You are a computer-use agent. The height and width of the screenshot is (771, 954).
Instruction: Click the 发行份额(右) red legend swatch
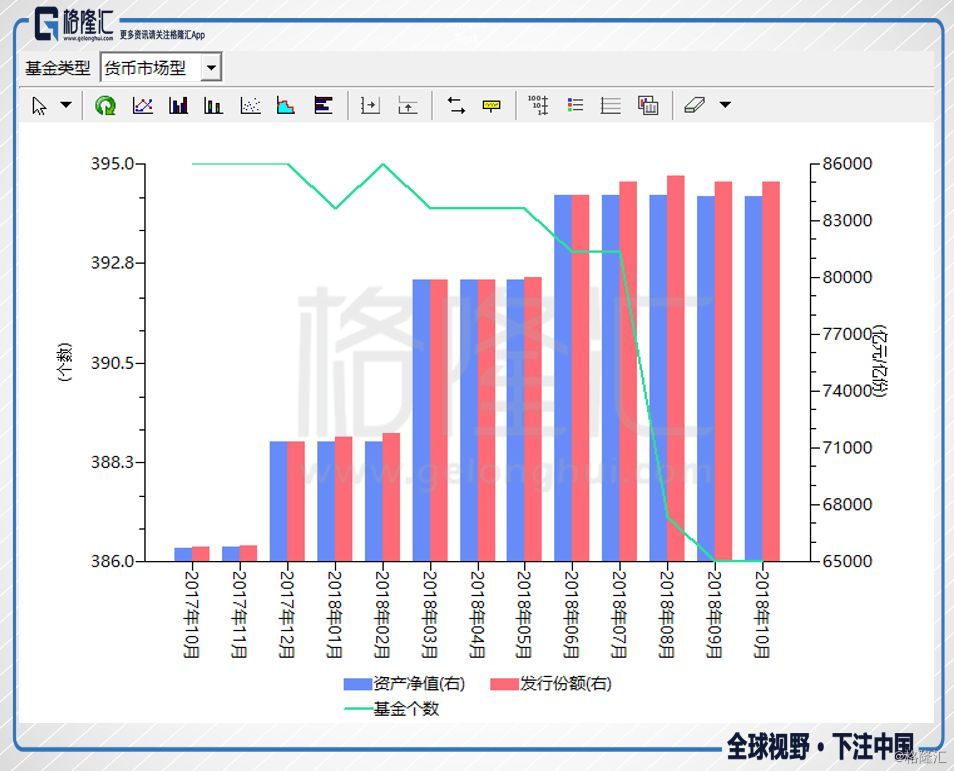pyautogui.click(x=504, y=684)
